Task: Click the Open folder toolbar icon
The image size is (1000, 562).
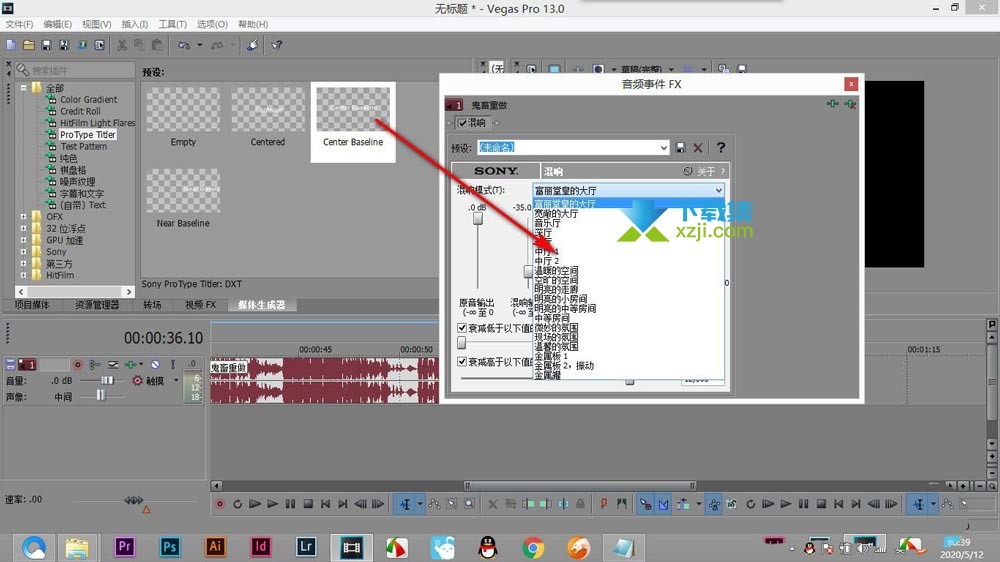Action: tap(29, 45)
